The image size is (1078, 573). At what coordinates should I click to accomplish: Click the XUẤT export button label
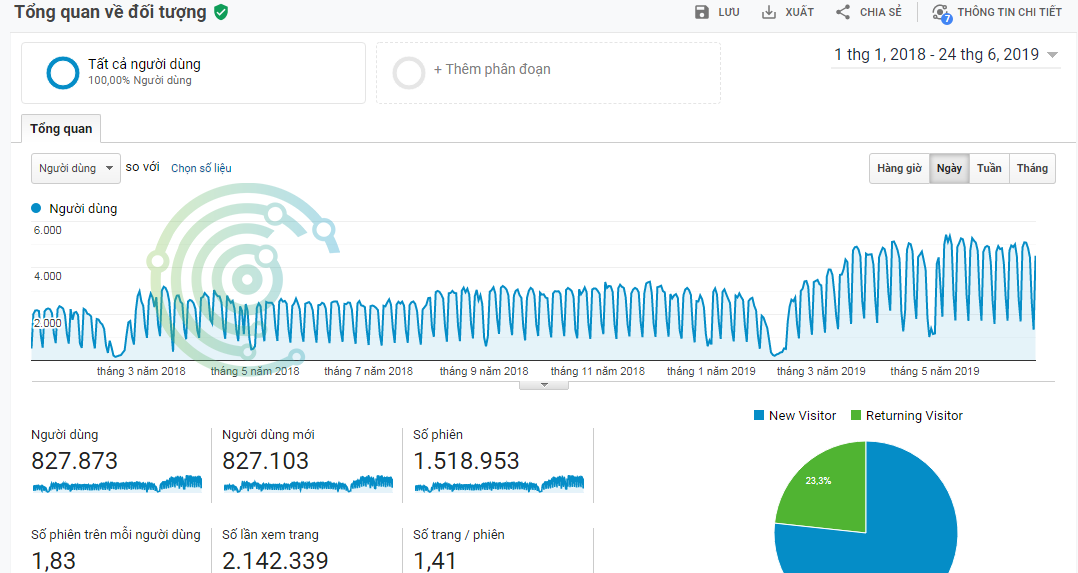800,12
